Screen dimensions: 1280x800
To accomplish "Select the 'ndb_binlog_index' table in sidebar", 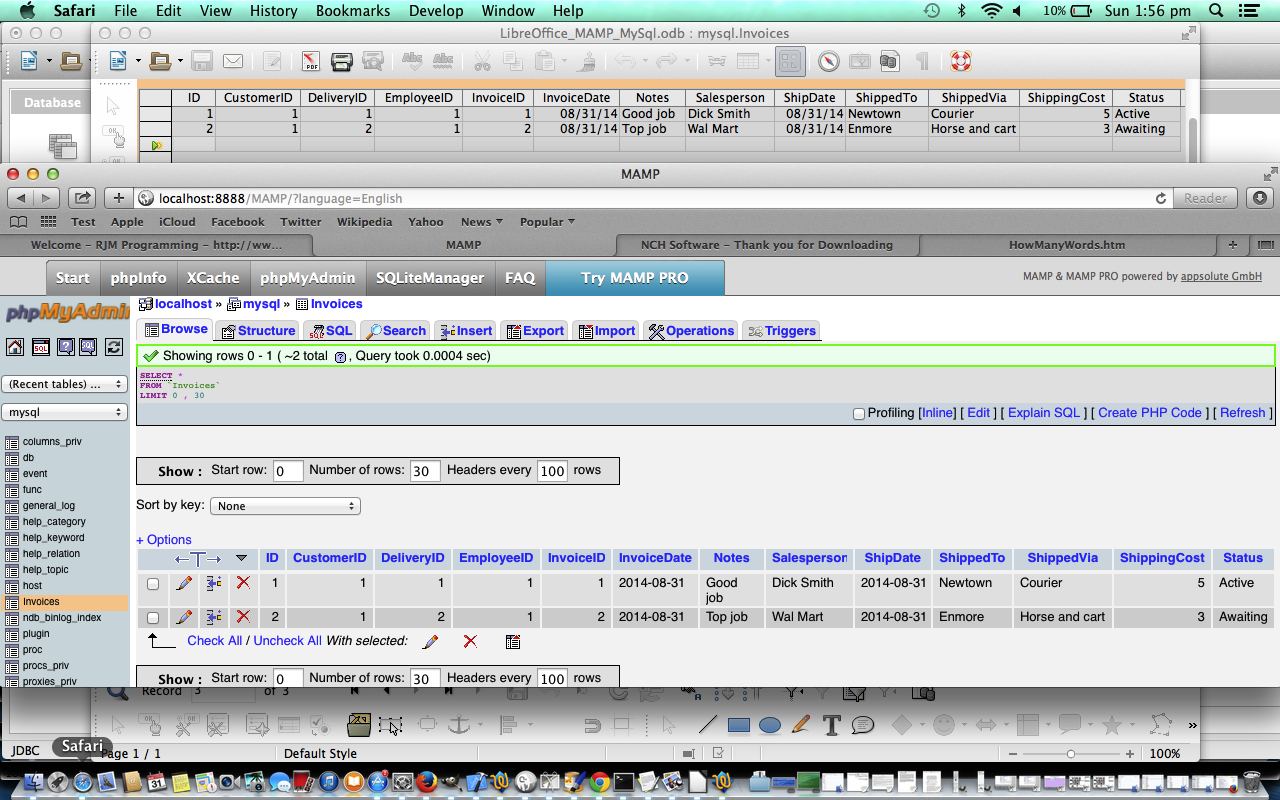I will tap(62, 618).
